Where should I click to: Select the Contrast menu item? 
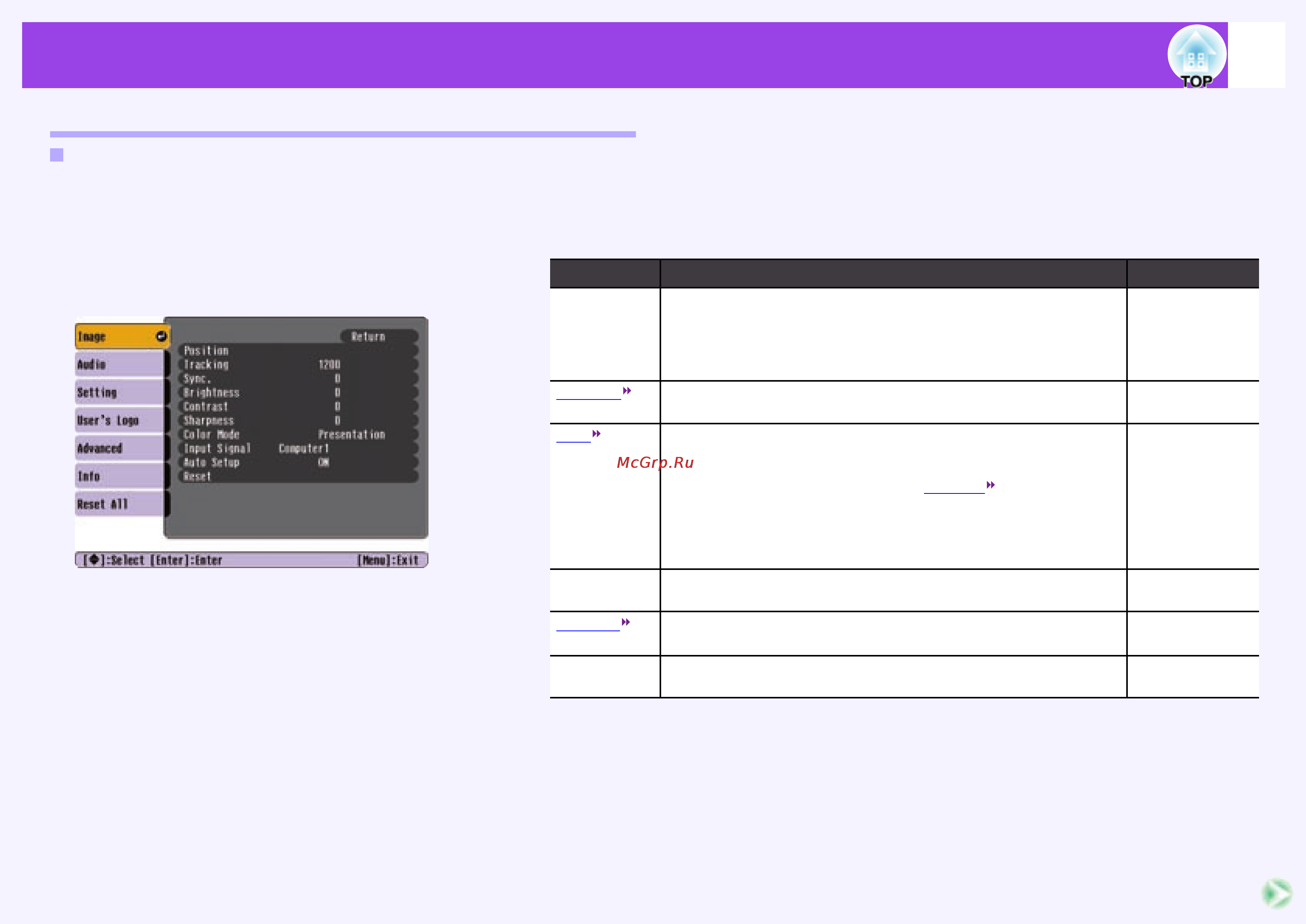point(299,406)
